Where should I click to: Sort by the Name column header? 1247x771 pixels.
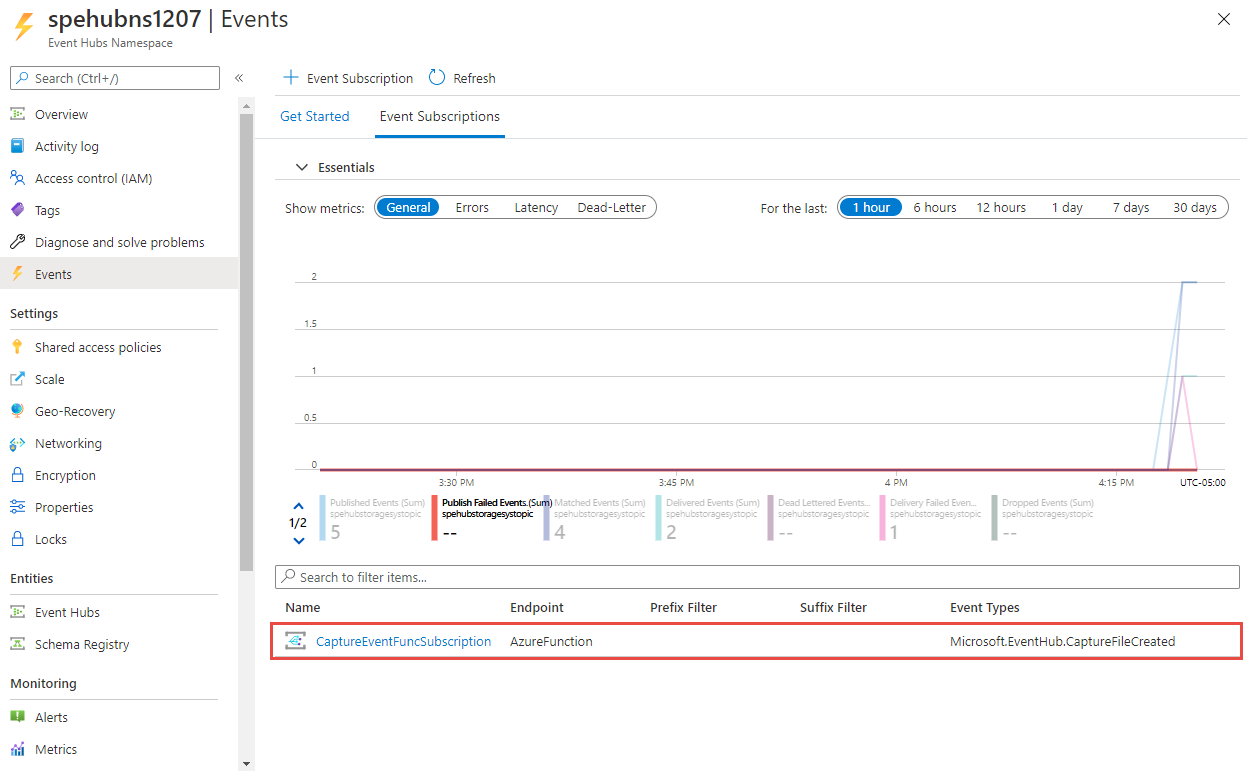click(x=303, y=607)
